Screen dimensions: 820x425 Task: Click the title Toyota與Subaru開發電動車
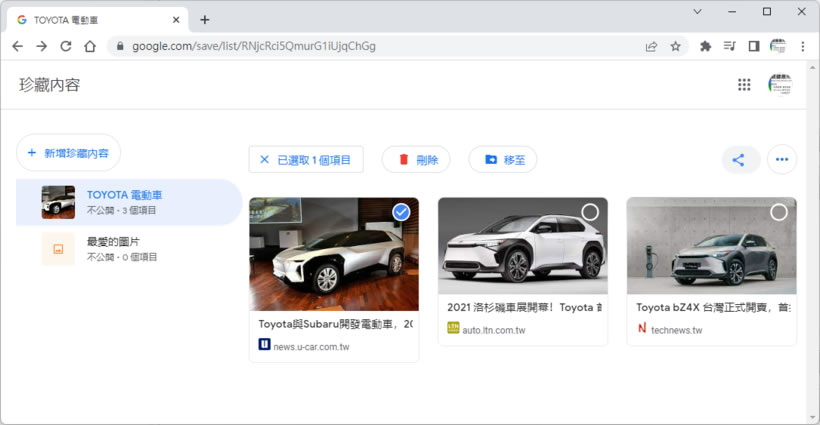click(335, 324)
